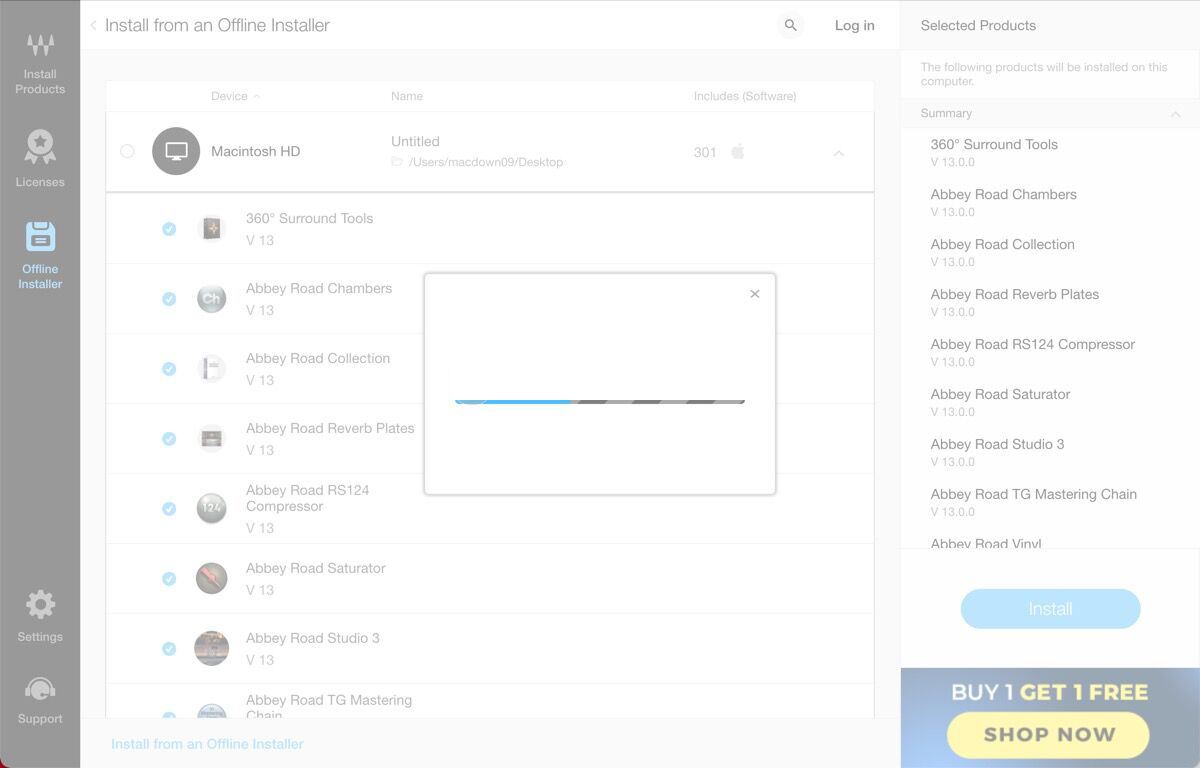Collapse the Macintosh HD product list

click(839, 153)
